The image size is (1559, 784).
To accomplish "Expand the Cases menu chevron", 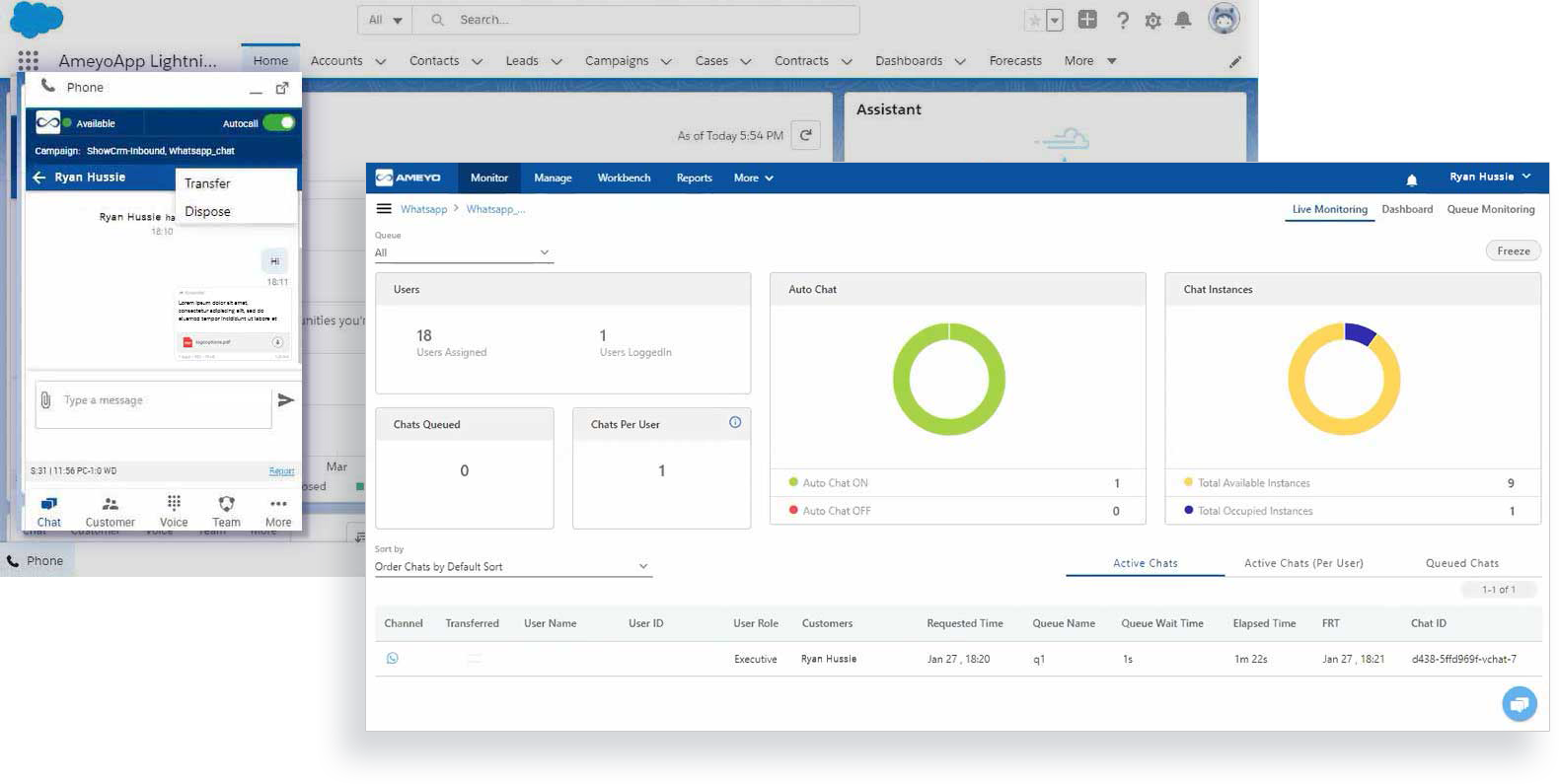I will [746, 61].
